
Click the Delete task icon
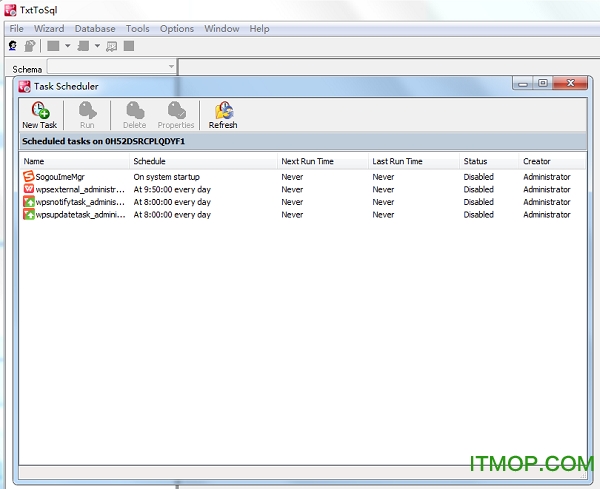pyautogui.click(x=135, y=110)
